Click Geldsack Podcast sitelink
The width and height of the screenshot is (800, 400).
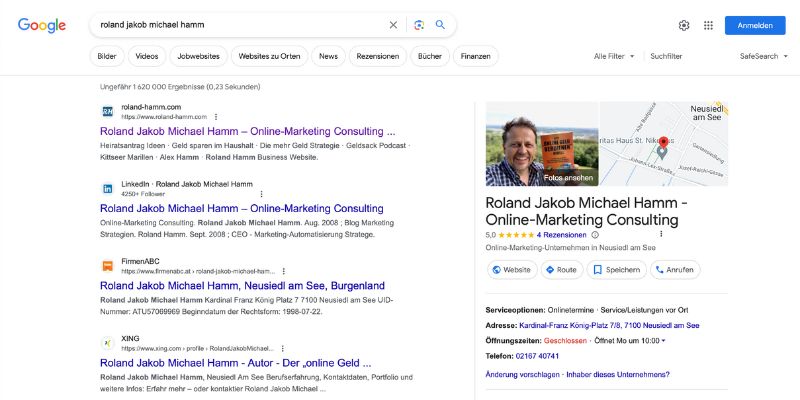pyautogui.click(x=376, y=145)
